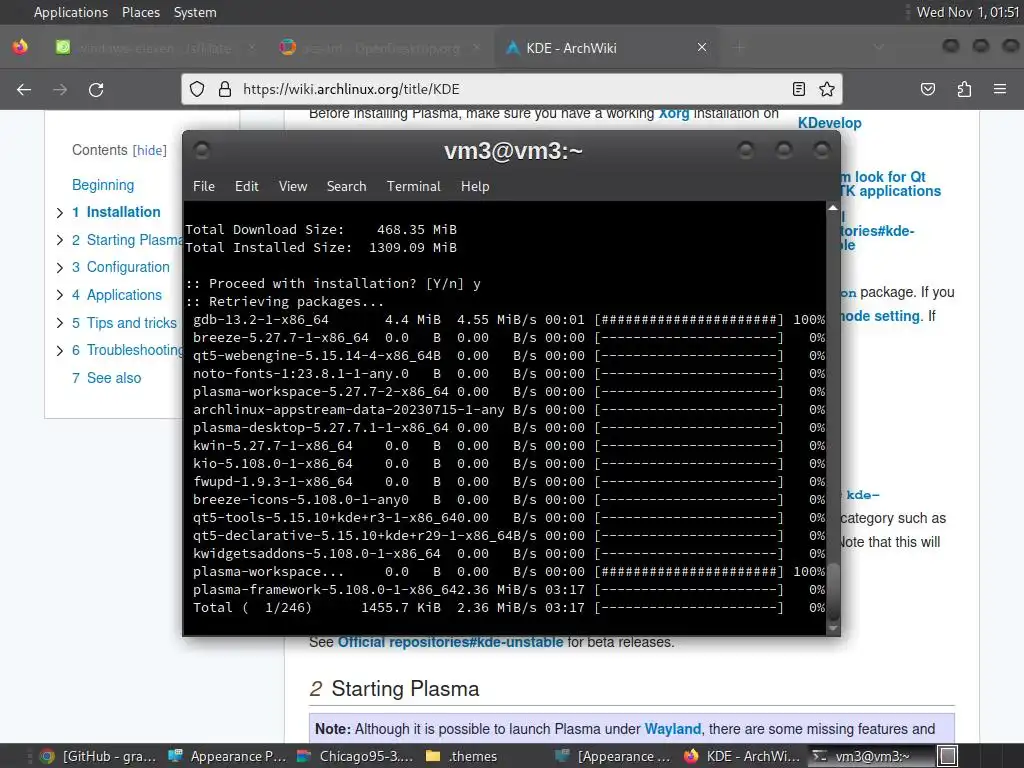Open the list all tabs dropdown

click(x=878, y=47)
